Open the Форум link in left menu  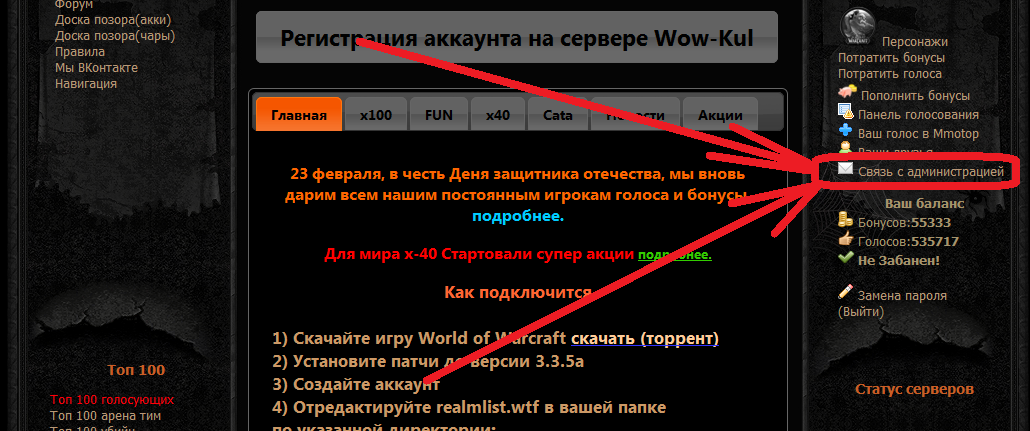(74, 5)
